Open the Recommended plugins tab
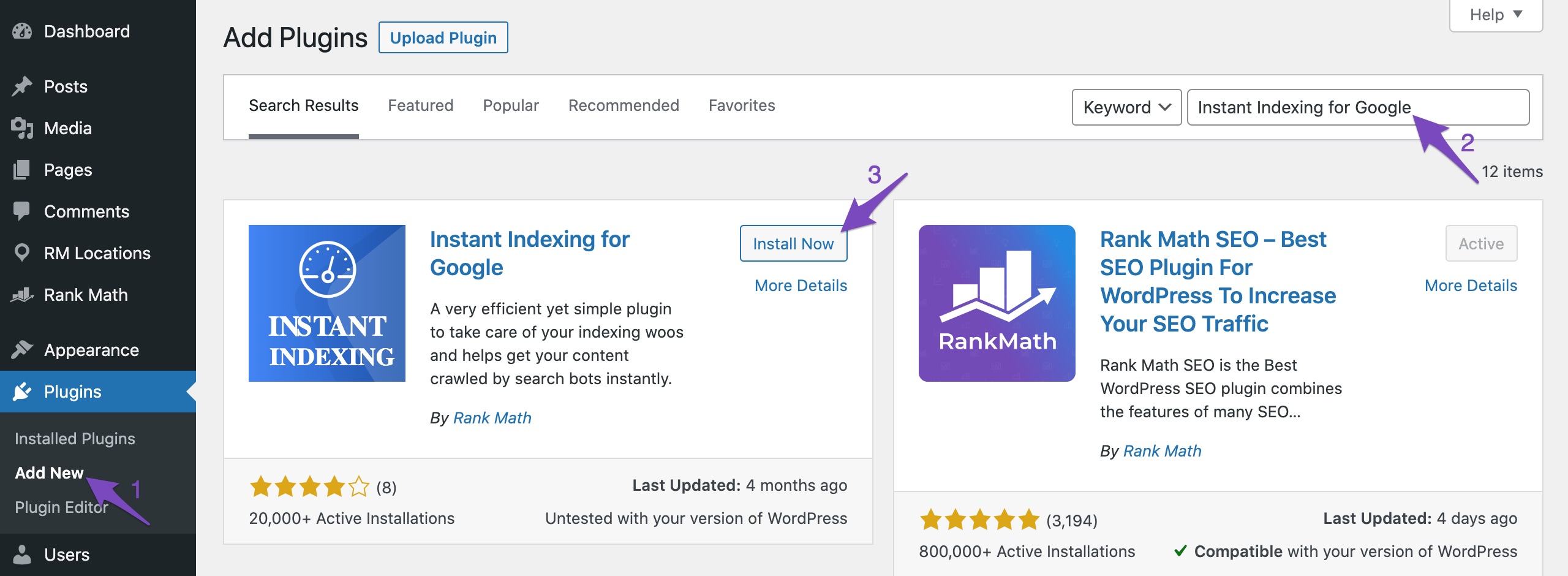This screenshot has height=576, width=1568. click(623, 105)
